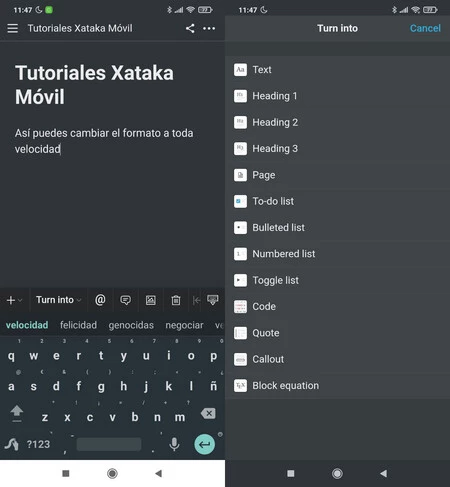
Task: Switch keyboard to ?123 symbols
Action: (x=38, y=444)
